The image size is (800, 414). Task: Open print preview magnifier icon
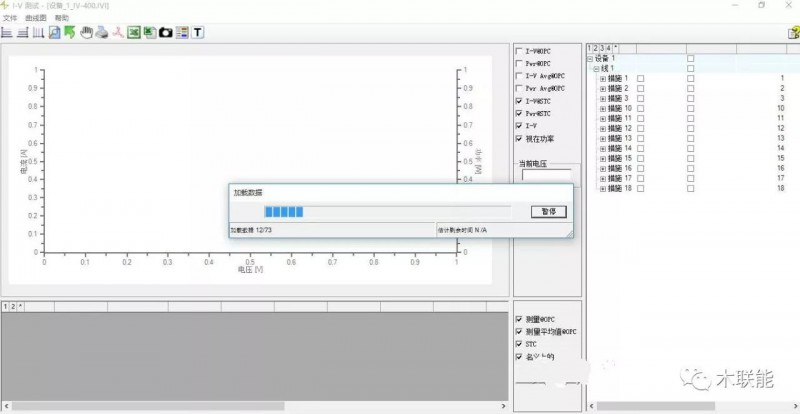coord(54,33)
